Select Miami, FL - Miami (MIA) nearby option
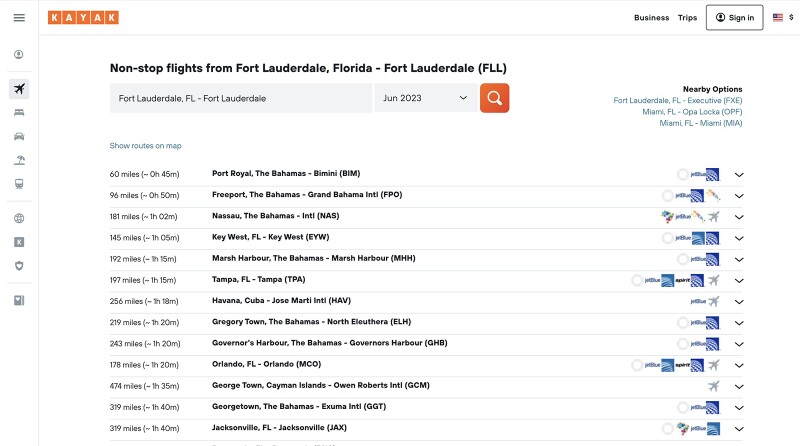Image resolution: width=800 pixels, height=446 pixels. (692, 123)
